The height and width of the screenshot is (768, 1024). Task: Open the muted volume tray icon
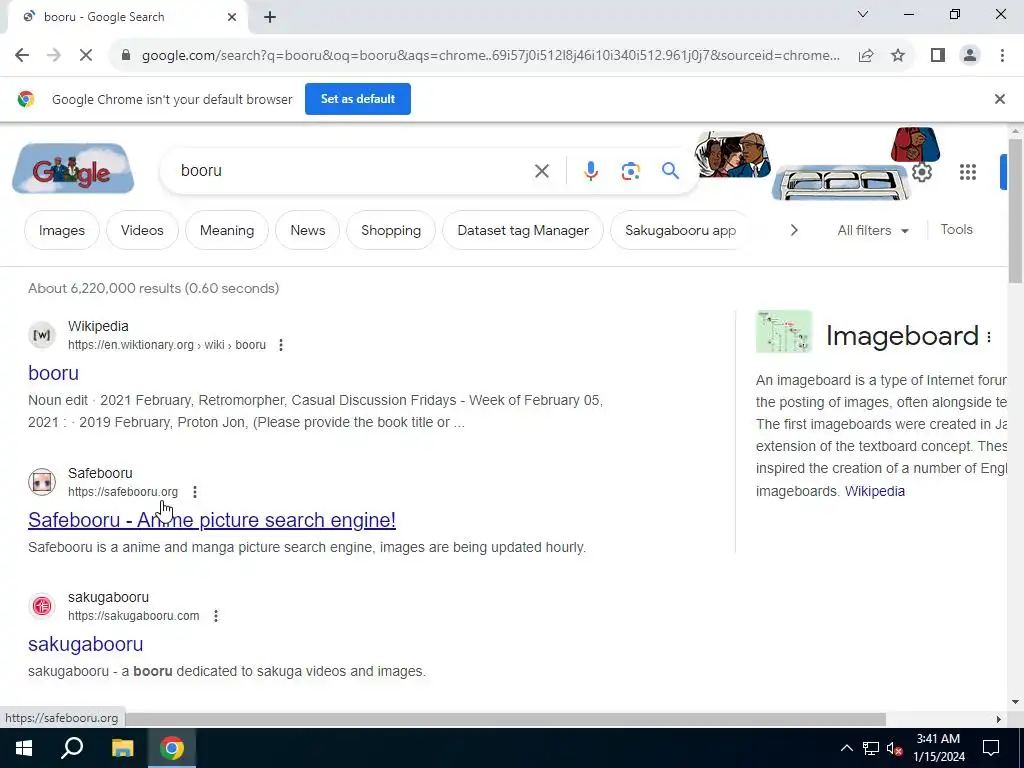[x=895, y=748]
